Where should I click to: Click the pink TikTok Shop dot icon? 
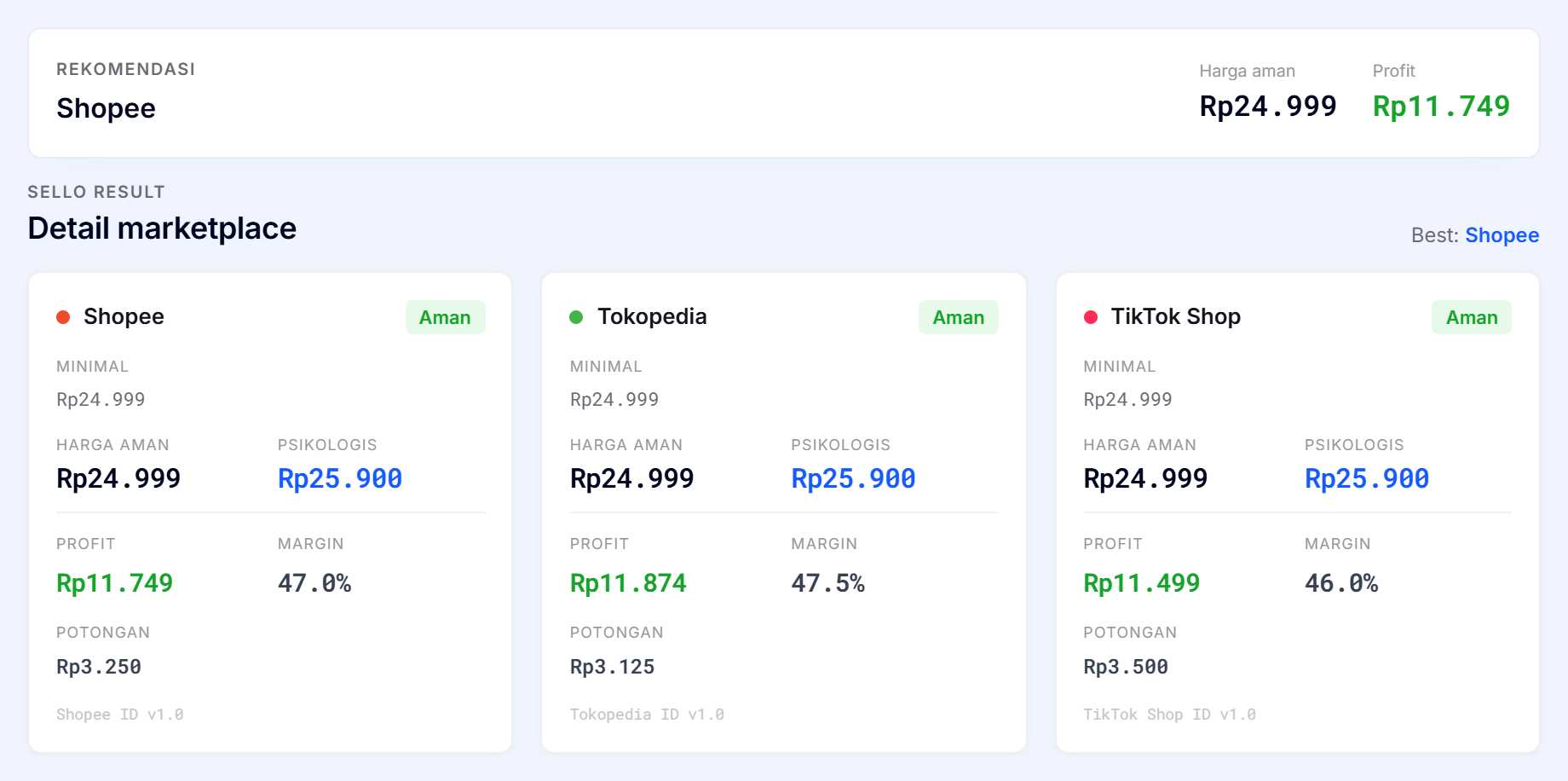pyautogui.click(x=1091, y=317)
